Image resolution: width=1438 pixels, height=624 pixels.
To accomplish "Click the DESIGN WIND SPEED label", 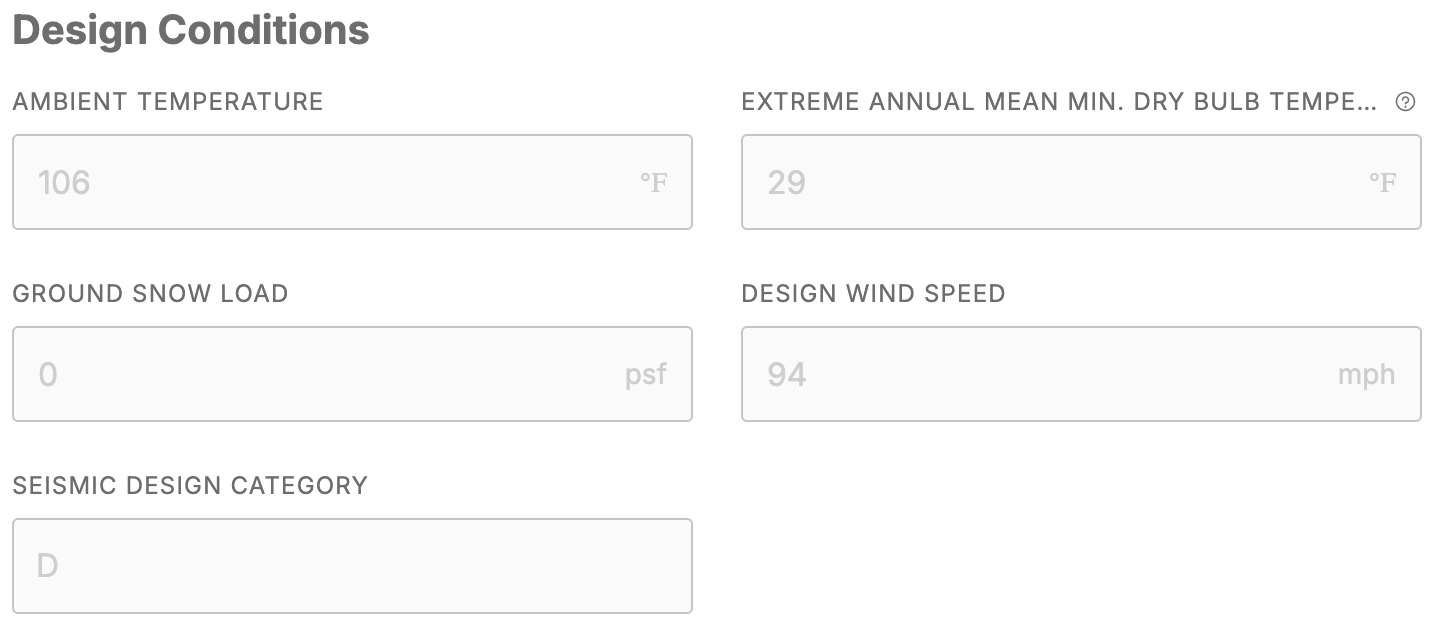I will tap(872, 293).
